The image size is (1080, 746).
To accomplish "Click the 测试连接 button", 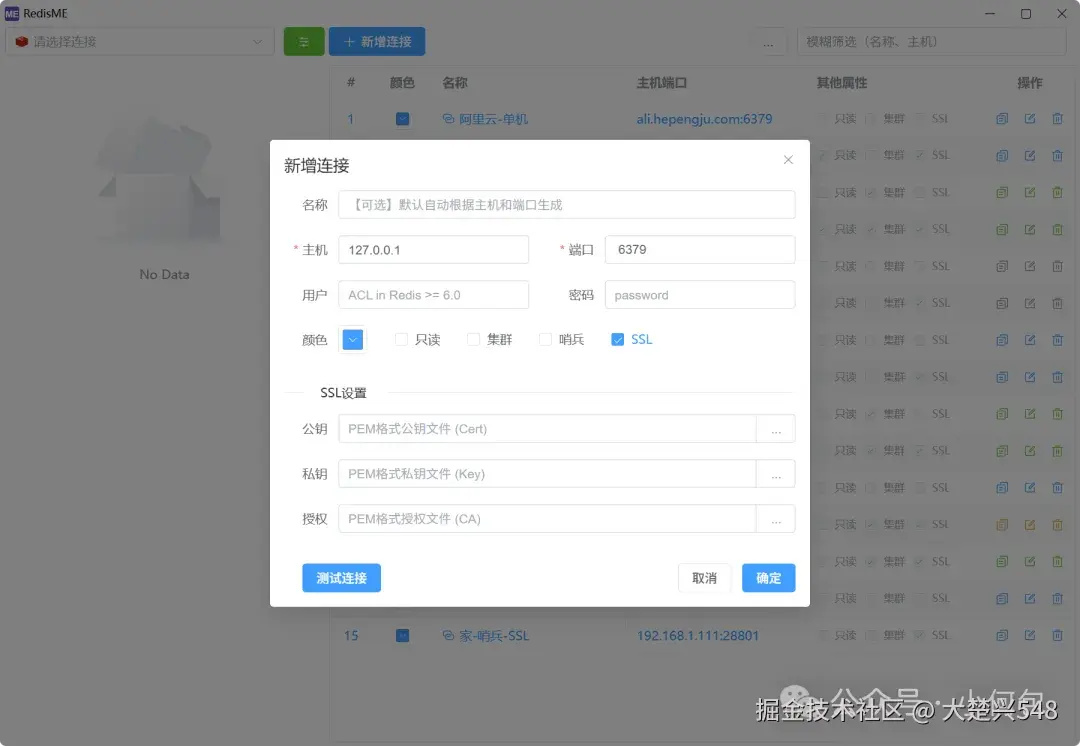I will [342, 578].
